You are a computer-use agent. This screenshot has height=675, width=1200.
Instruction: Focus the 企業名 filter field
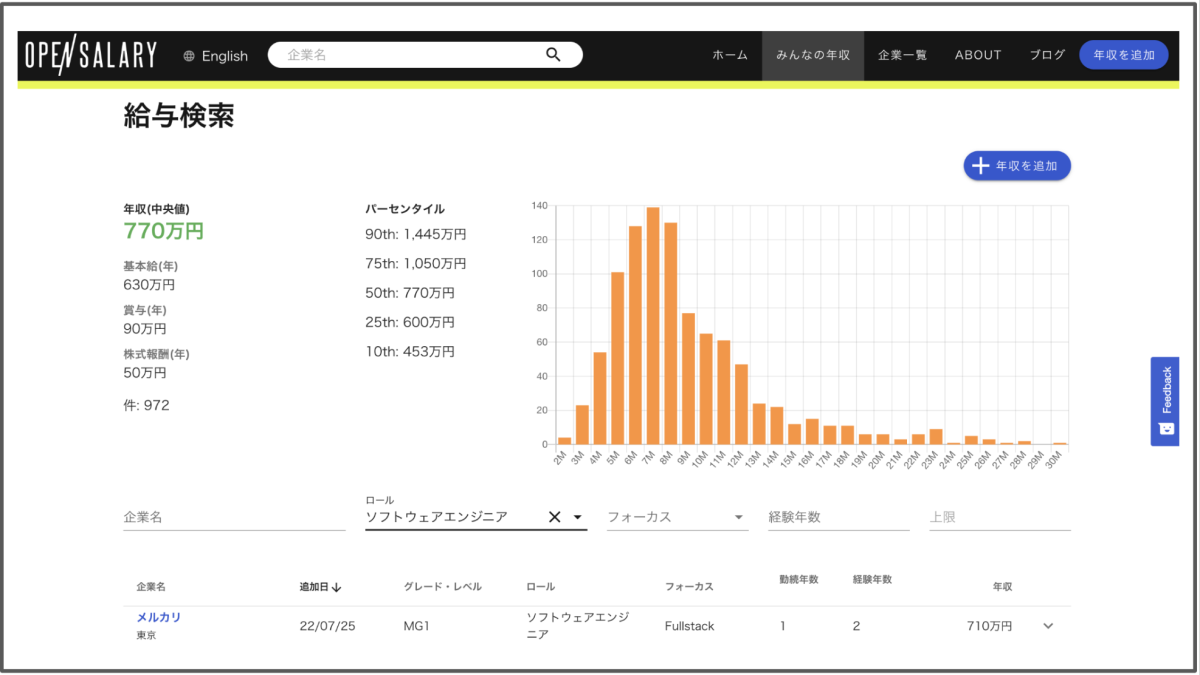click(x=234, y=517)
